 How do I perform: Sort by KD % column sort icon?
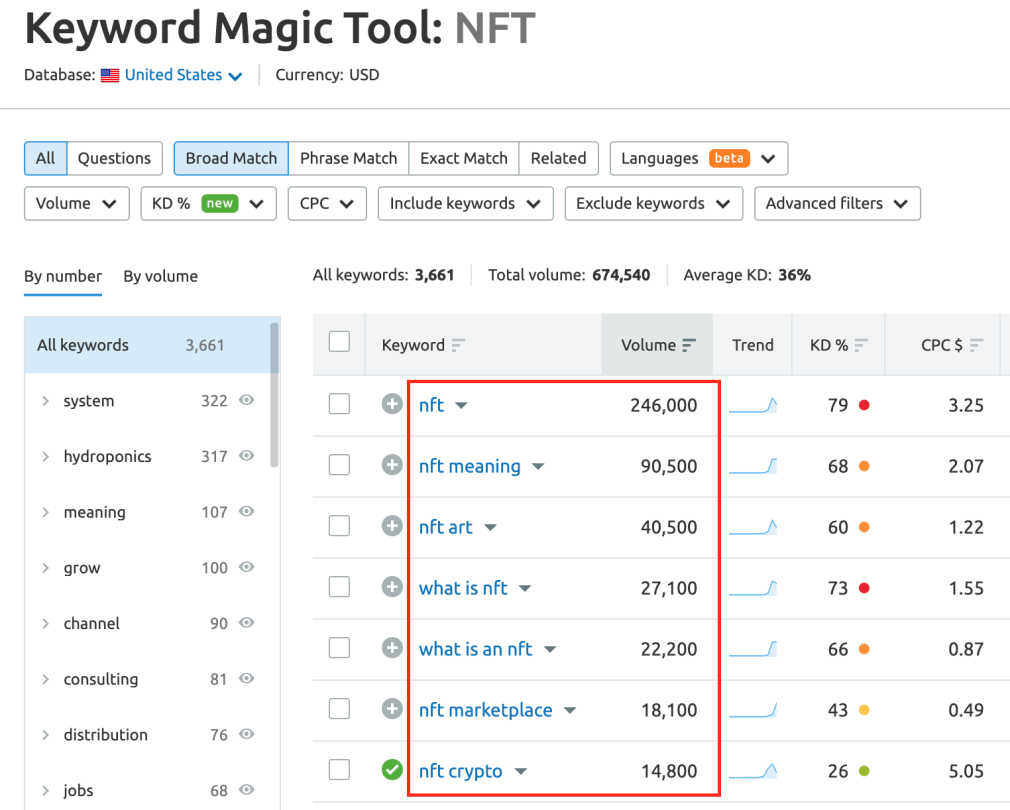pyautogui.click(x=861, y=346)
